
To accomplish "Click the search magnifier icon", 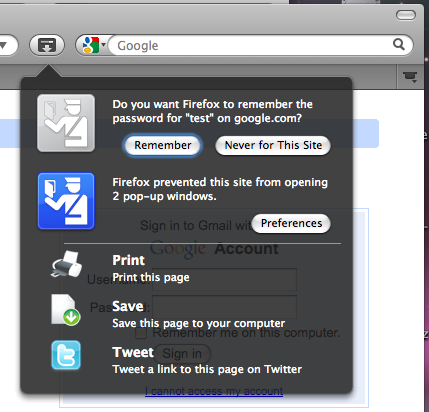I will tap(399, 44).
